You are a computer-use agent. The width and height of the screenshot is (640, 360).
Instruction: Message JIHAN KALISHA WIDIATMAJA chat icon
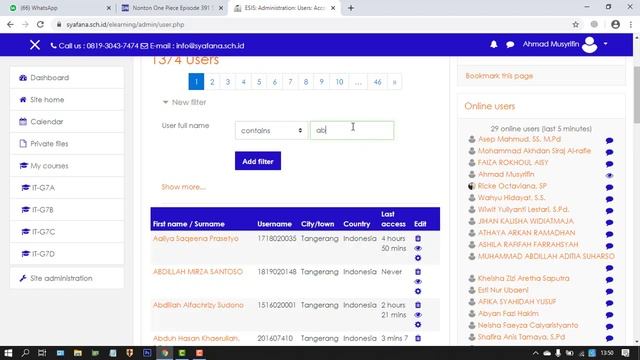pyautogui.click(x=609, y=223)
